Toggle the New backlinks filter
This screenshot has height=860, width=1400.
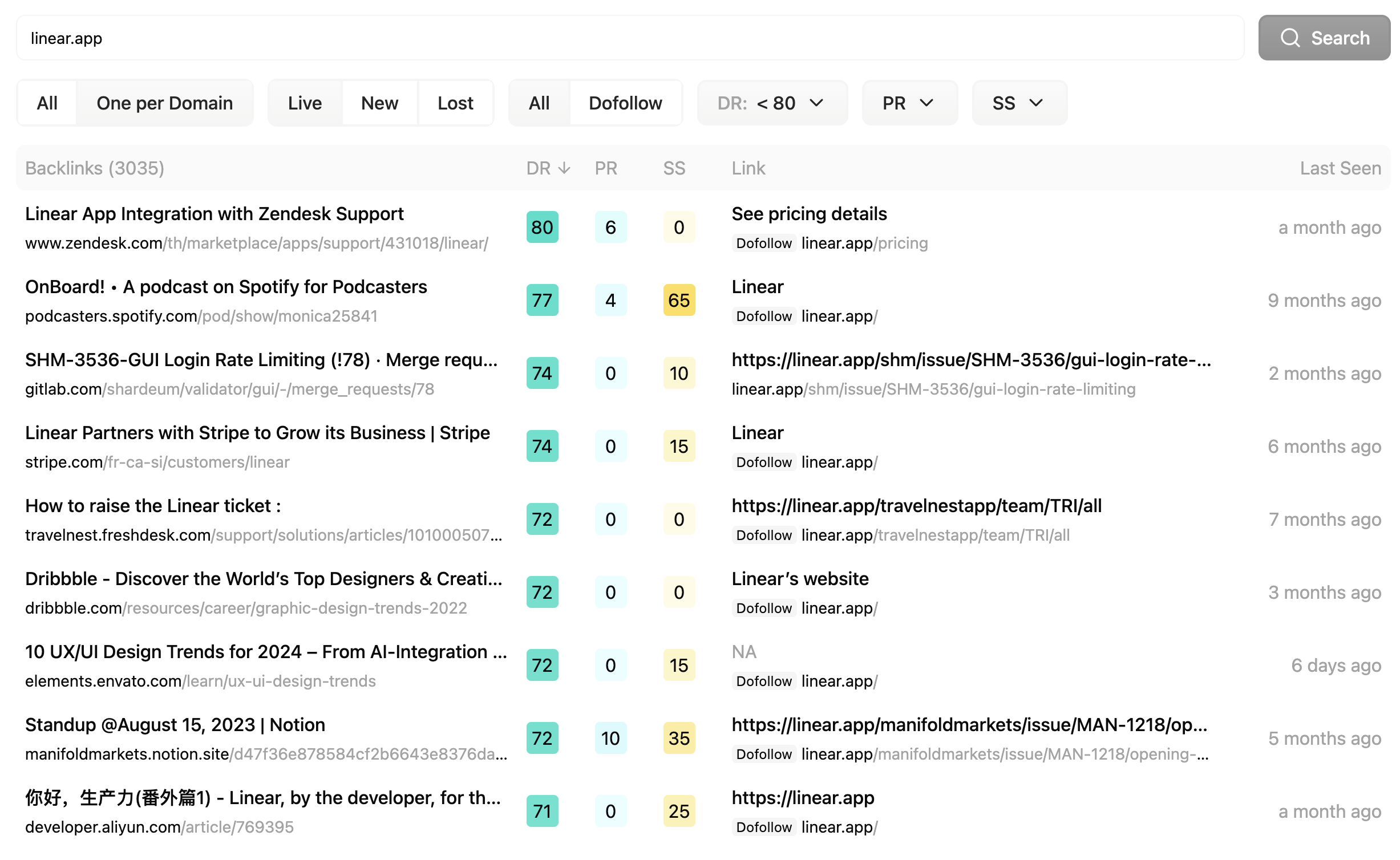pos(380,102)
